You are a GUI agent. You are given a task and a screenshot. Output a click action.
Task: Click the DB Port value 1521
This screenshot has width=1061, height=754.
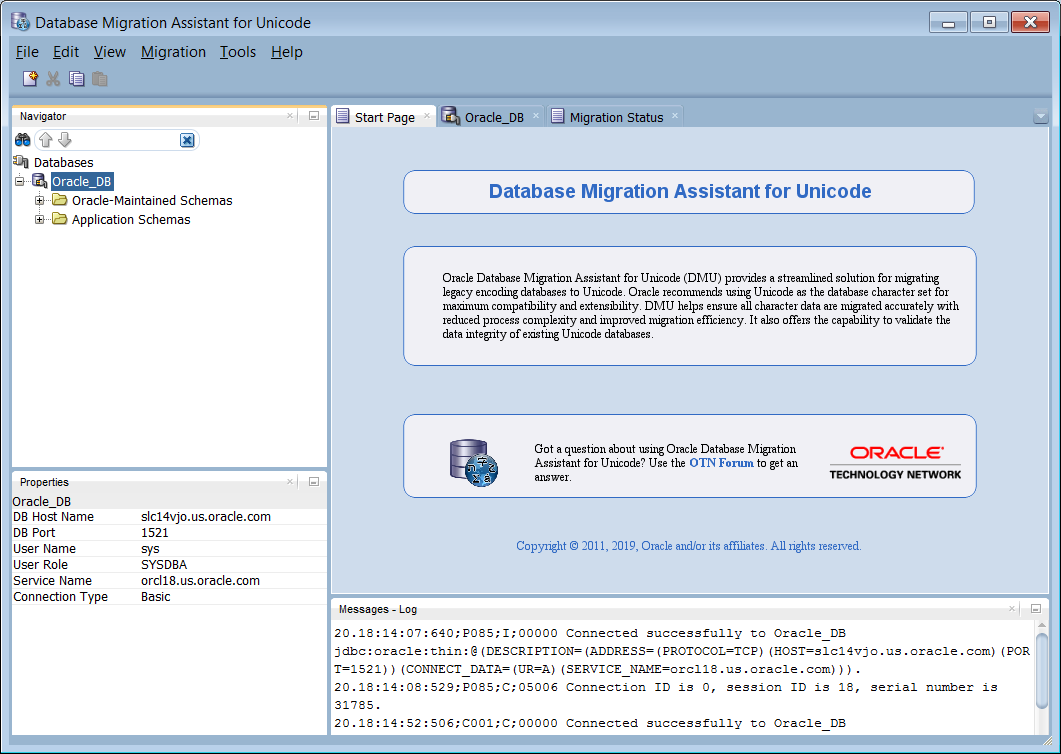pos(154,533)
